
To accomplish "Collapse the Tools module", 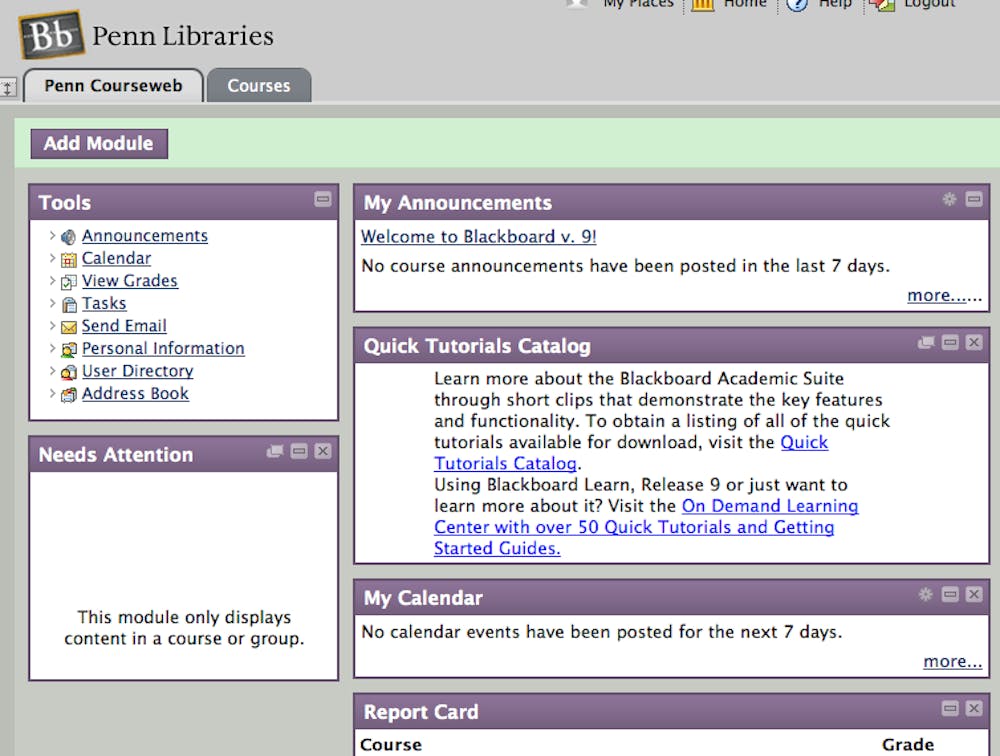I will pos(322,199).
